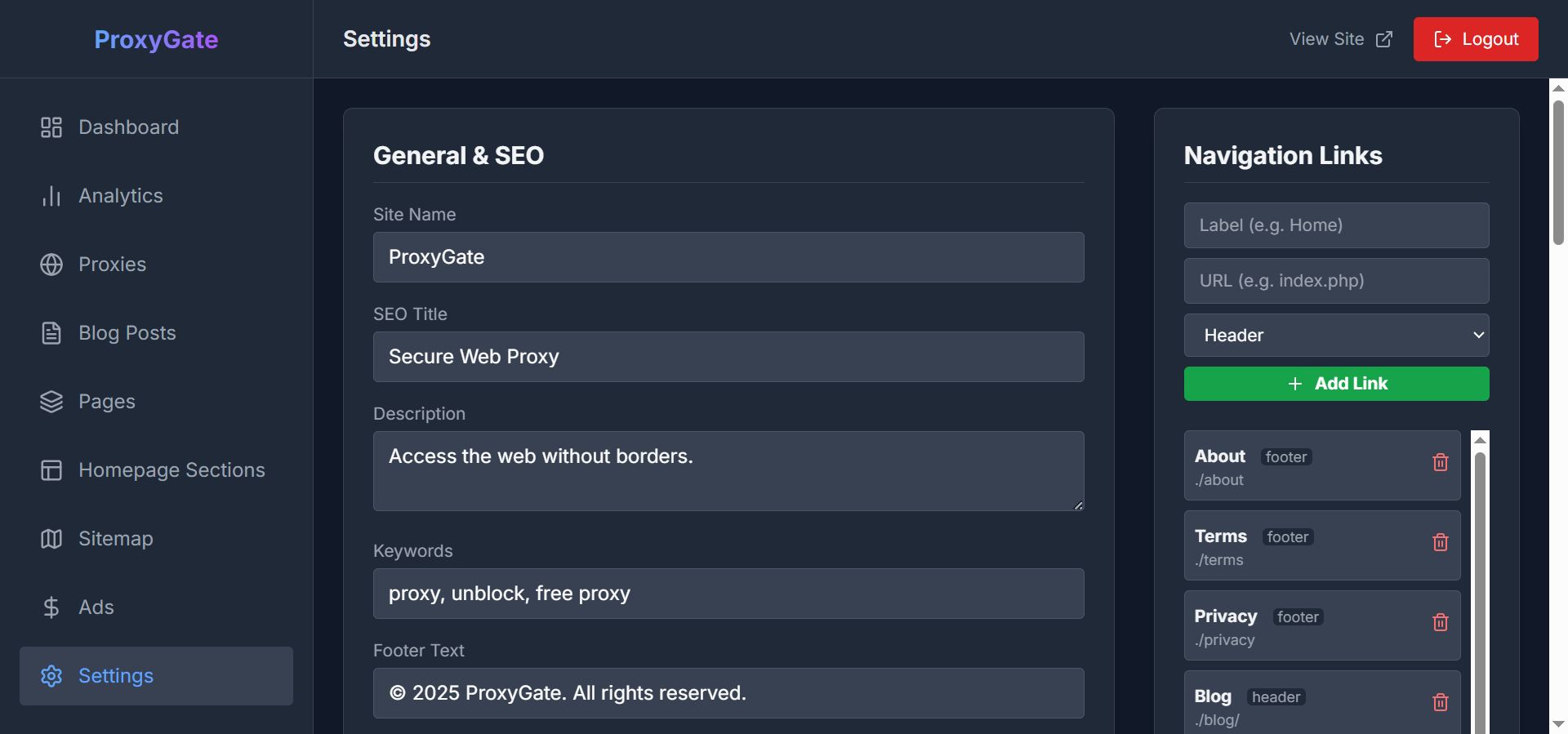Click the green Add Link button

coord(1336,384)
